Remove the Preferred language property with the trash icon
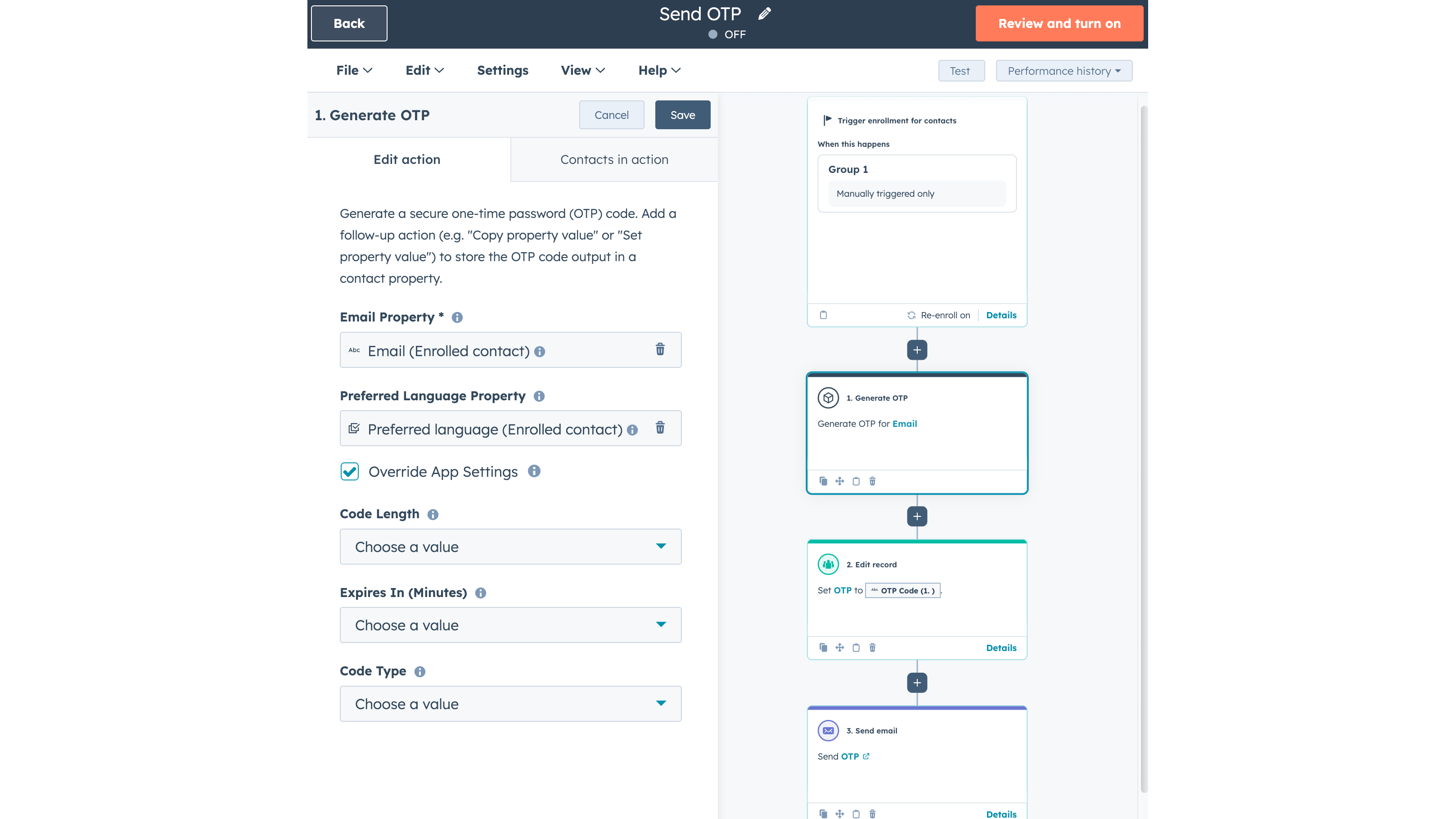Viewport: 1456px width, 819px height. 660,428
